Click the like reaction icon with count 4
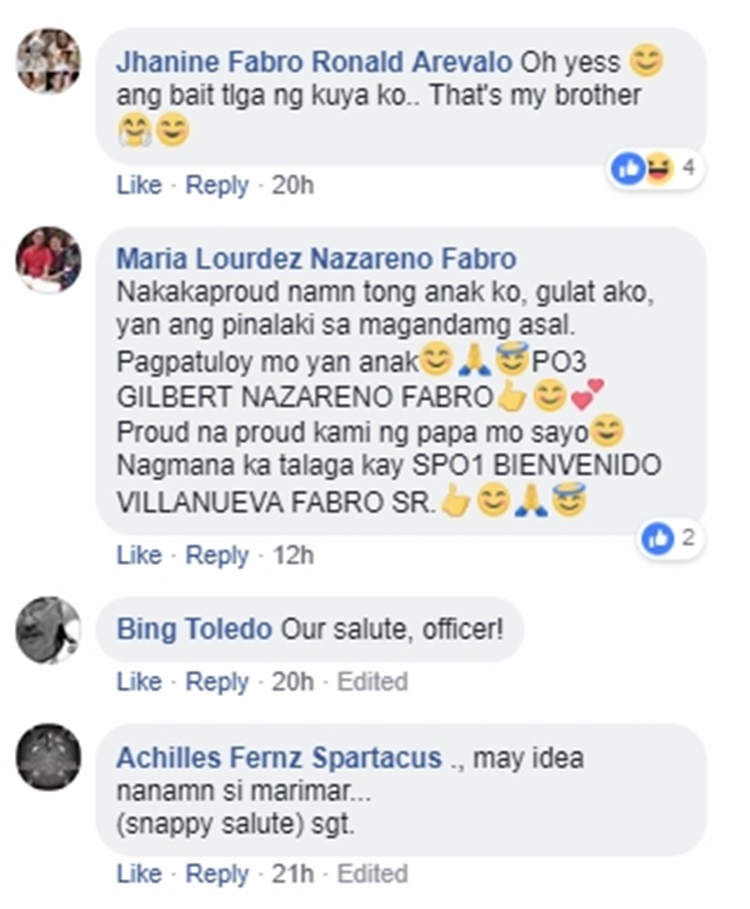The height and width of the screenshot is (909, 750). 629,169
